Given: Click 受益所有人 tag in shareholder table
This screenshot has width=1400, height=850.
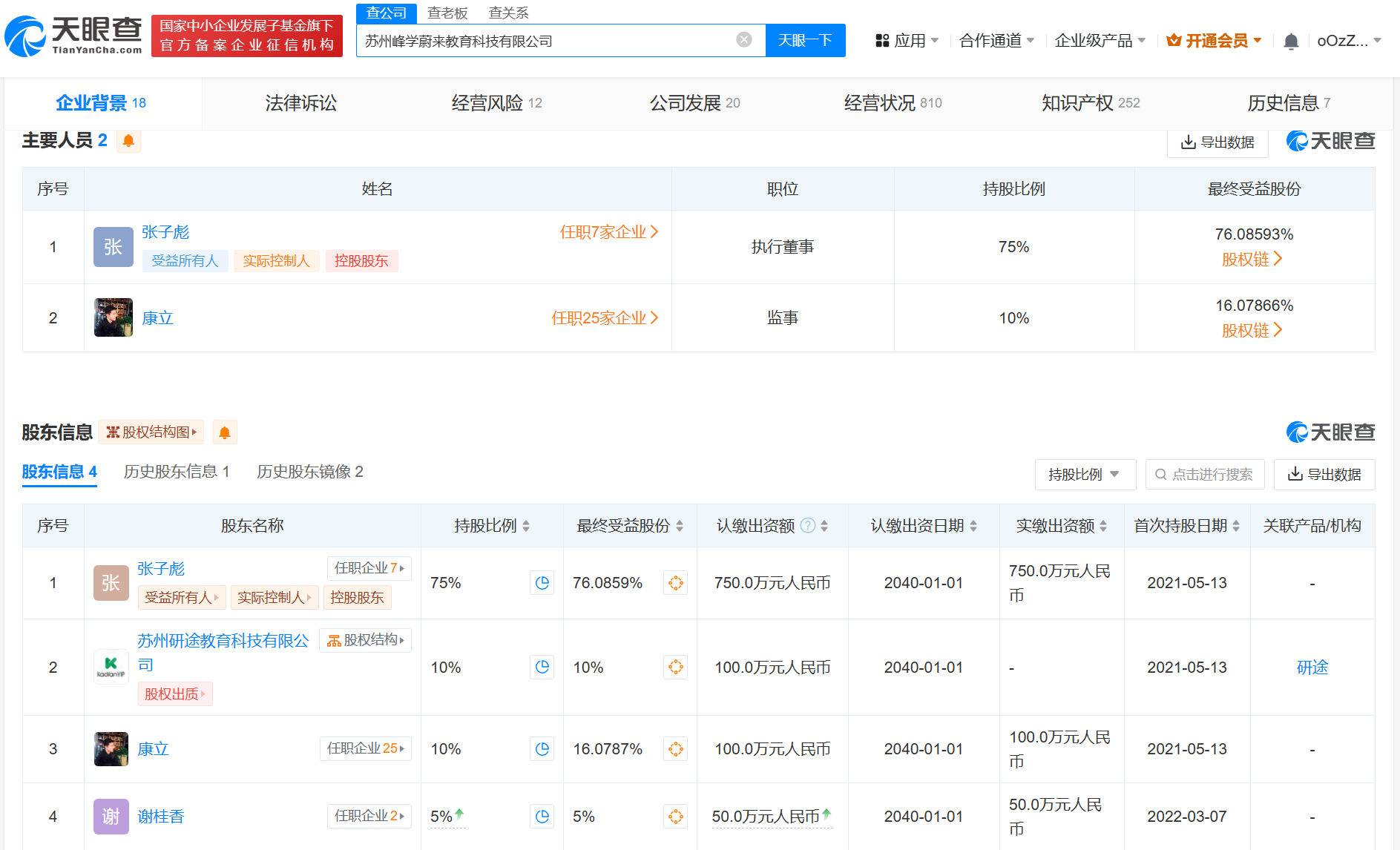Looking at the screenshot, I should click(182, 598).
